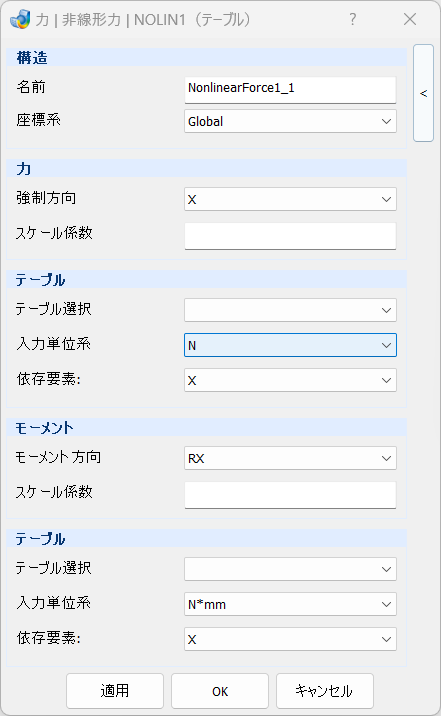Viewport: 441px width, 716px height.
Task: Open the moment 依存要素 dropdown
Action: pos(290,639)
